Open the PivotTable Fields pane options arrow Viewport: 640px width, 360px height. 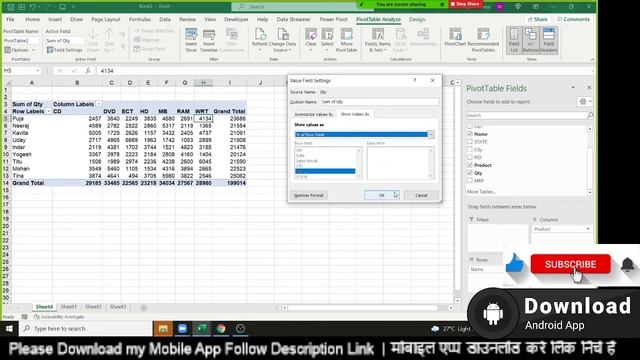573,88
